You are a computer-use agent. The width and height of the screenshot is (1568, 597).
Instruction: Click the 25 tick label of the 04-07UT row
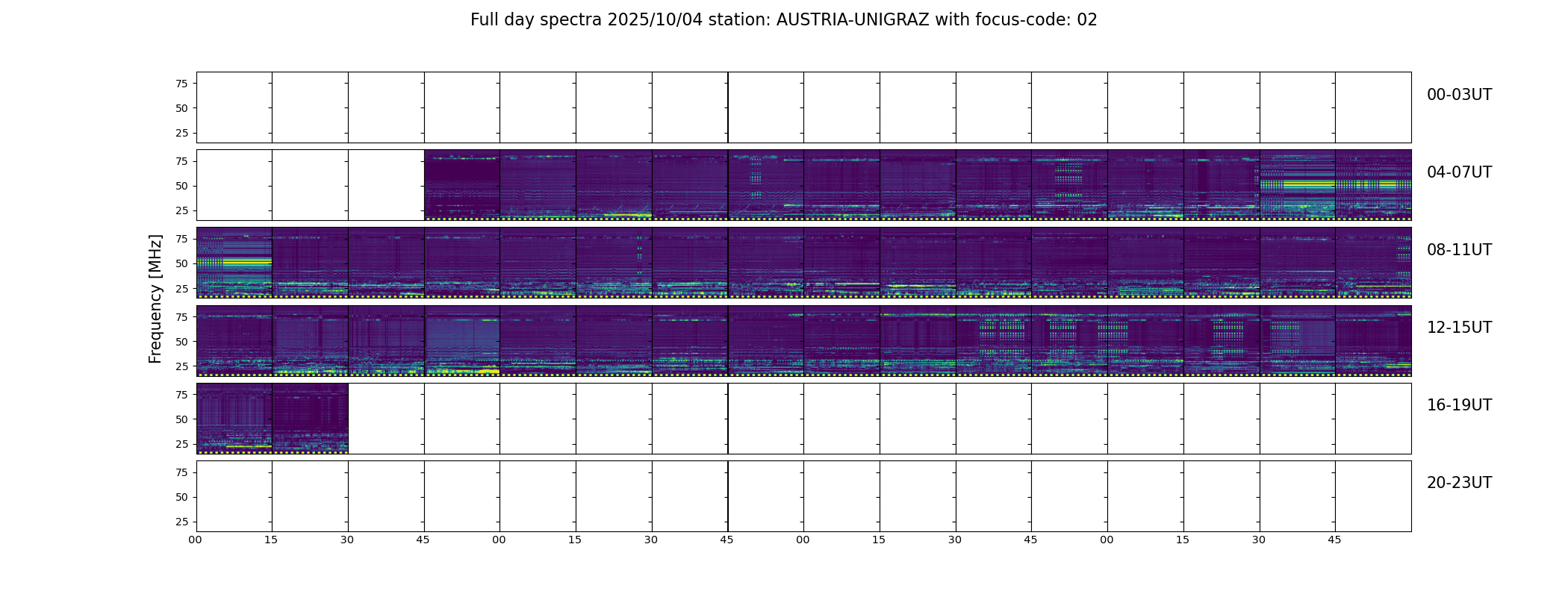pos(181,210)
